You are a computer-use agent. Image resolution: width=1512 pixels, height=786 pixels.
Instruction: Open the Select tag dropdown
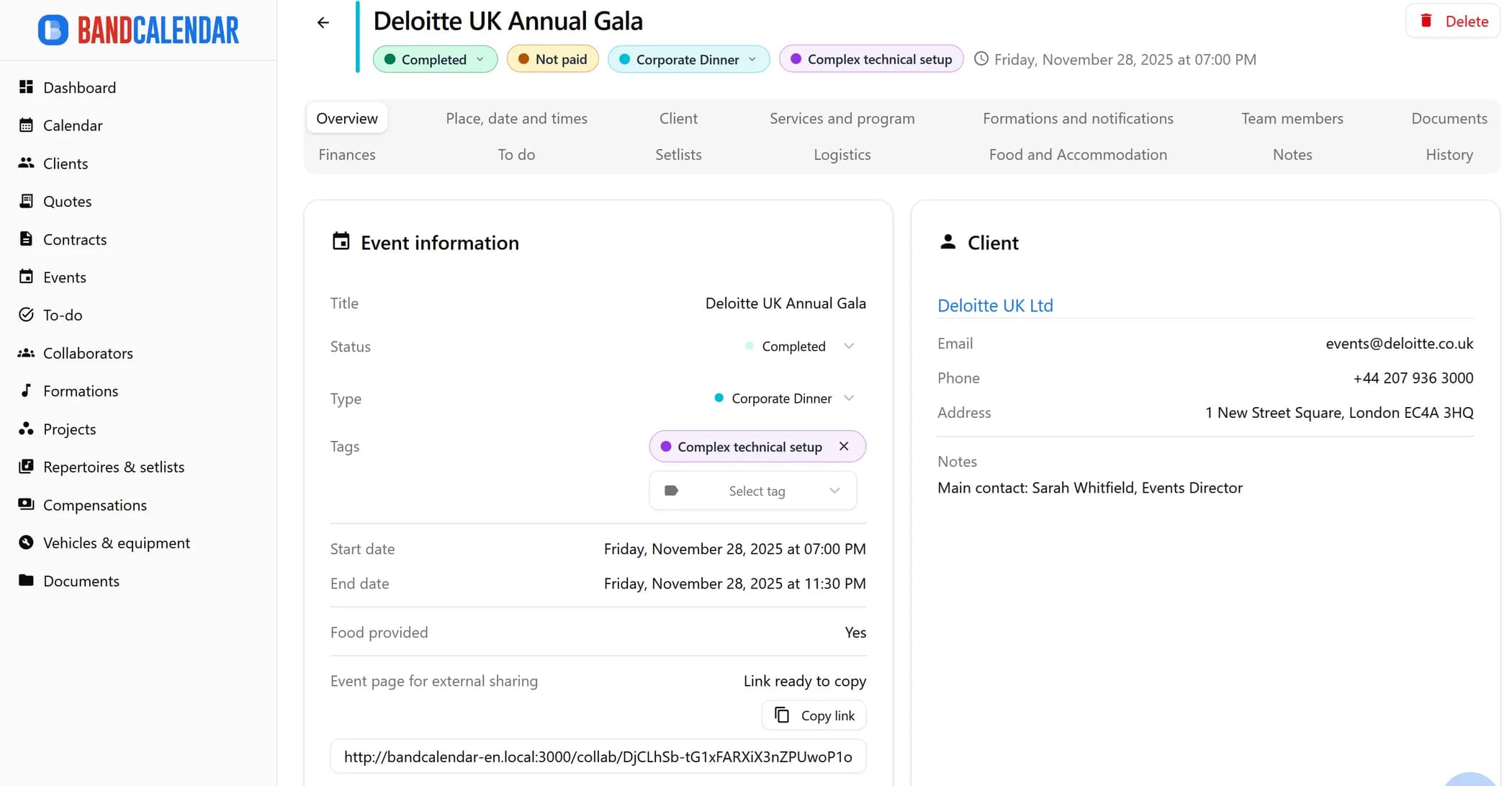point(752,491)
